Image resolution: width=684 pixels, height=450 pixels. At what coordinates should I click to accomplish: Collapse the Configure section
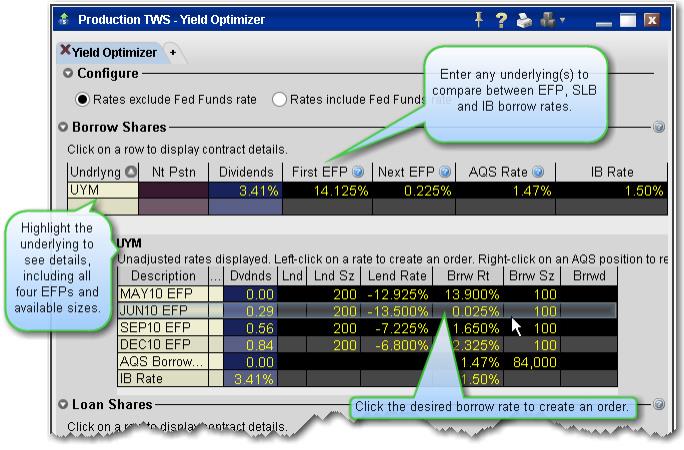[x=68, y=73]
